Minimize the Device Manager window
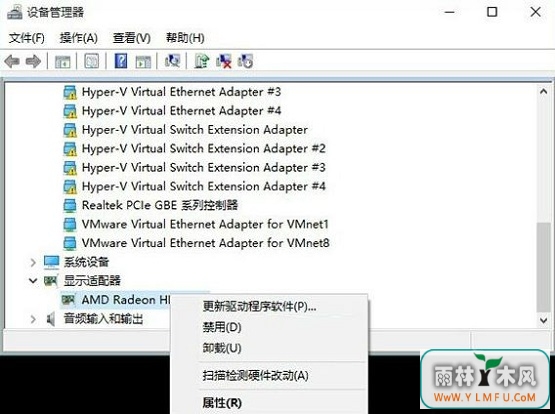 (450, 12)
